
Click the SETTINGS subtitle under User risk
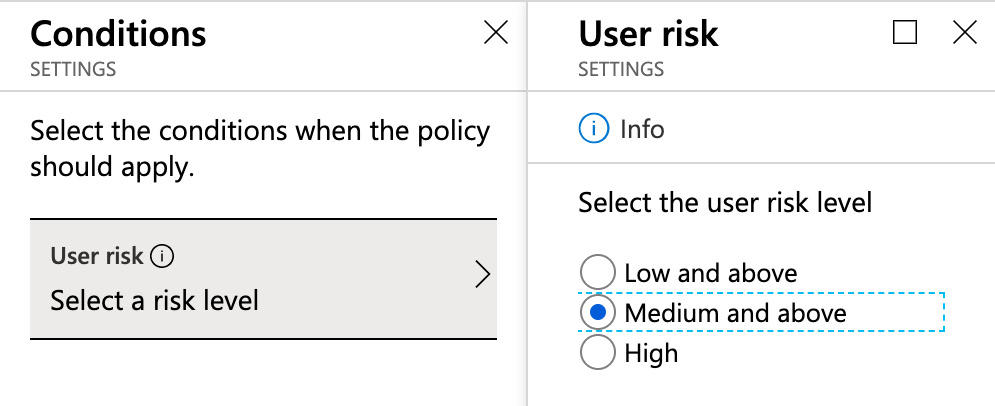coord(621,70)
